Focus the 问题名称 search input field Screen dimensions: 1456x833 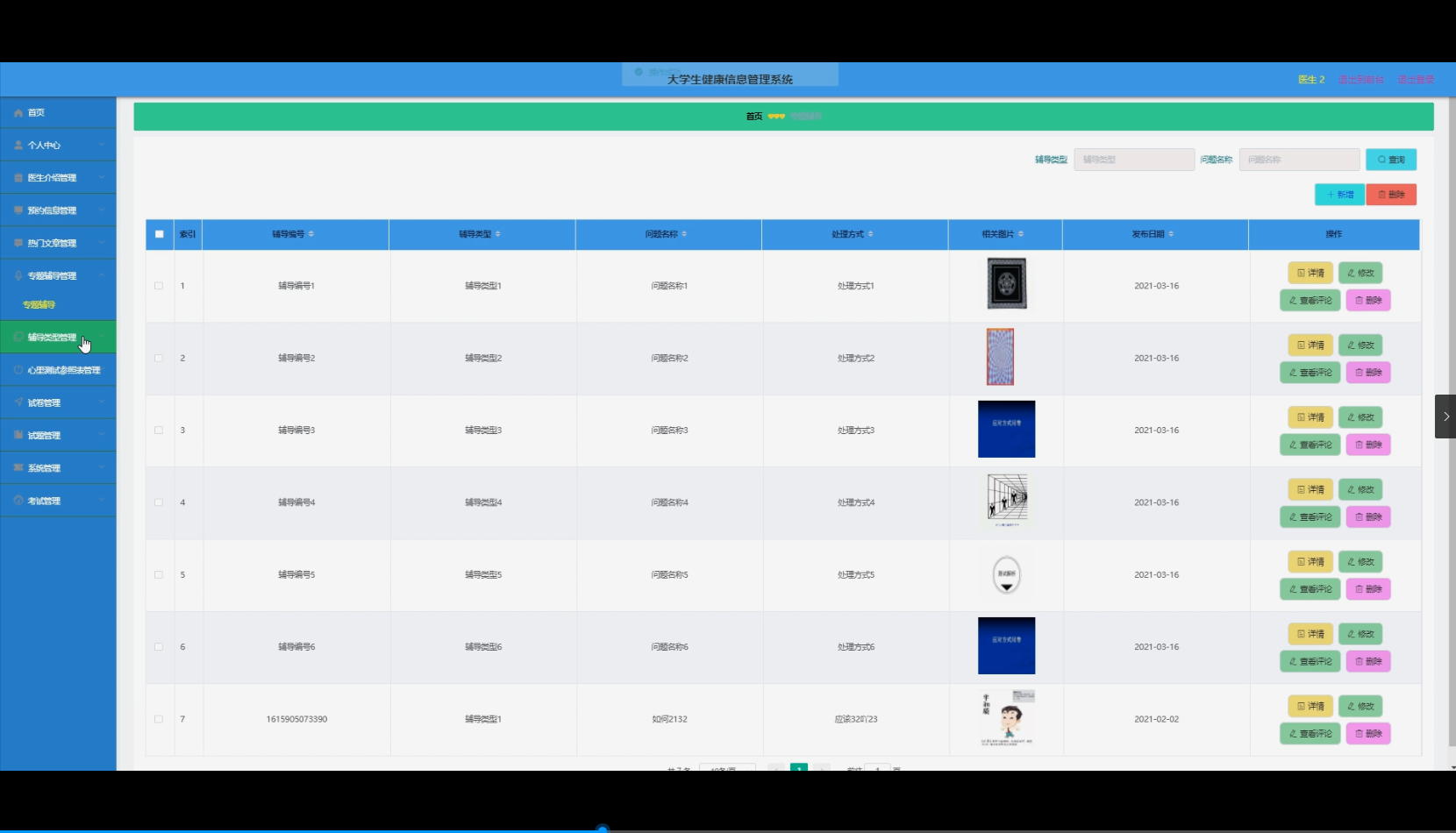pos(1299,160)
